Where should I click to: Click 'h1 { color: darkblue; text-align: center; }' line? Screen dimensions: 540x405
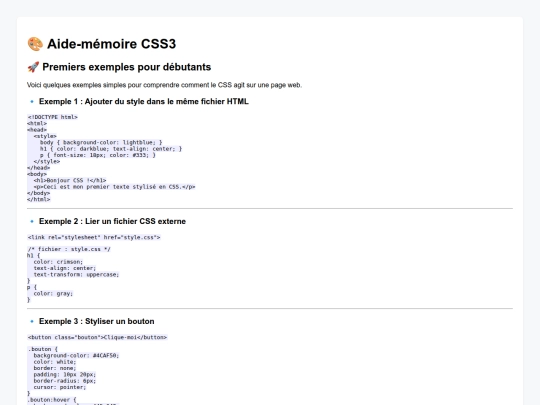(111, 149)
